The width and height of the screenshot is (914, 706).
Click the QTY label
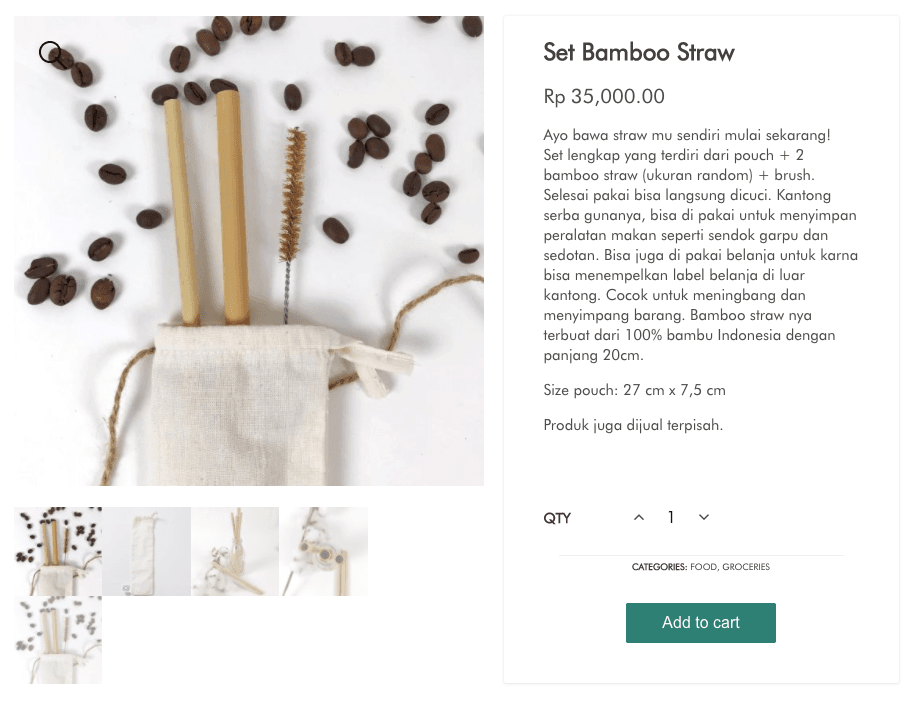click(557, 518)
